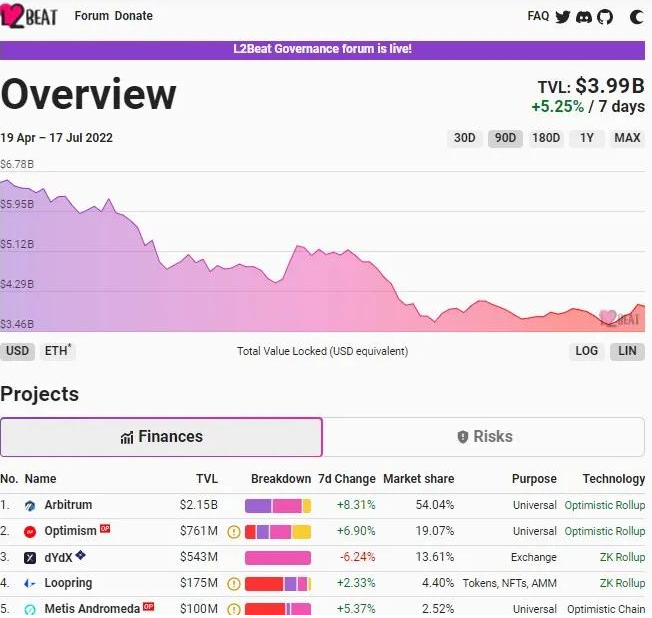Open the Twitter icon link
This screenshot has height=618, width=652.
pos(563,17)
